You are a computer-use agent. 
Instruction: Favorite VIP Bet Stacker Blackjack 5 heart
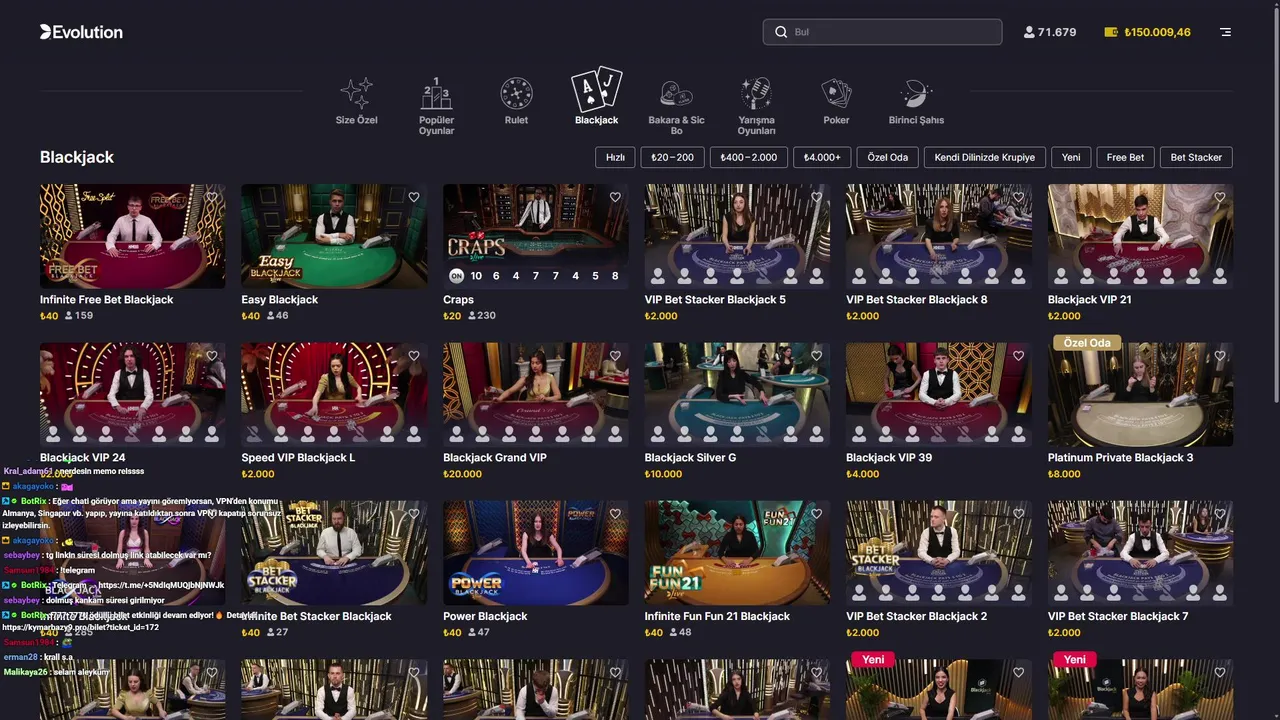[817, 197]
